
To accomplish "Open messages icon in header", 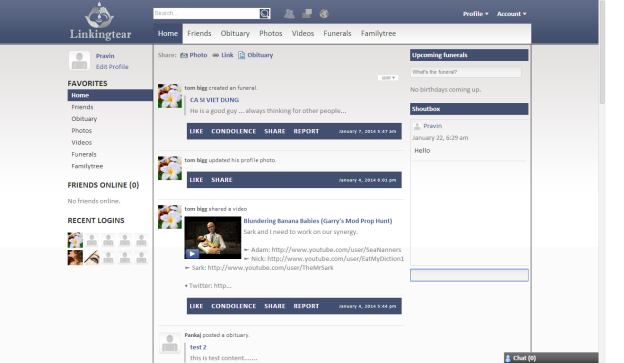I will 307,14.
